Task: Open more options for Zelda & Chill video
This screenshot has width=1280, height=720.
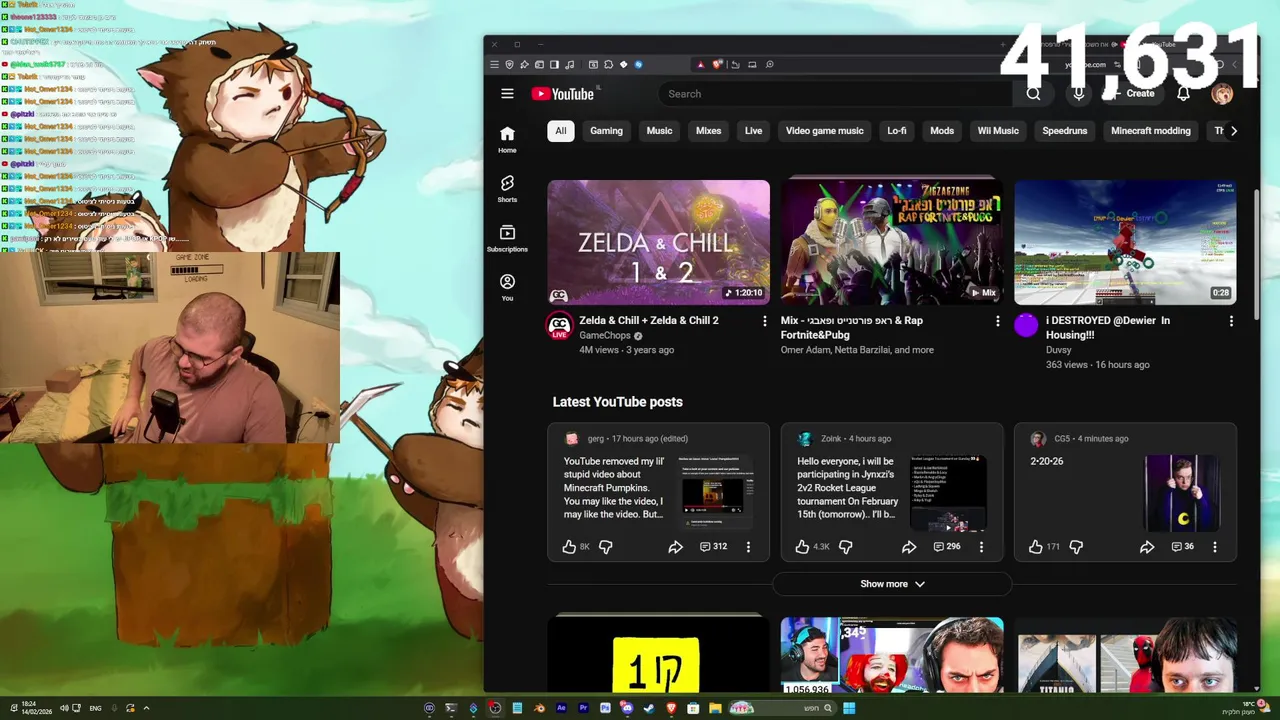Action: (x=765, y=321)
